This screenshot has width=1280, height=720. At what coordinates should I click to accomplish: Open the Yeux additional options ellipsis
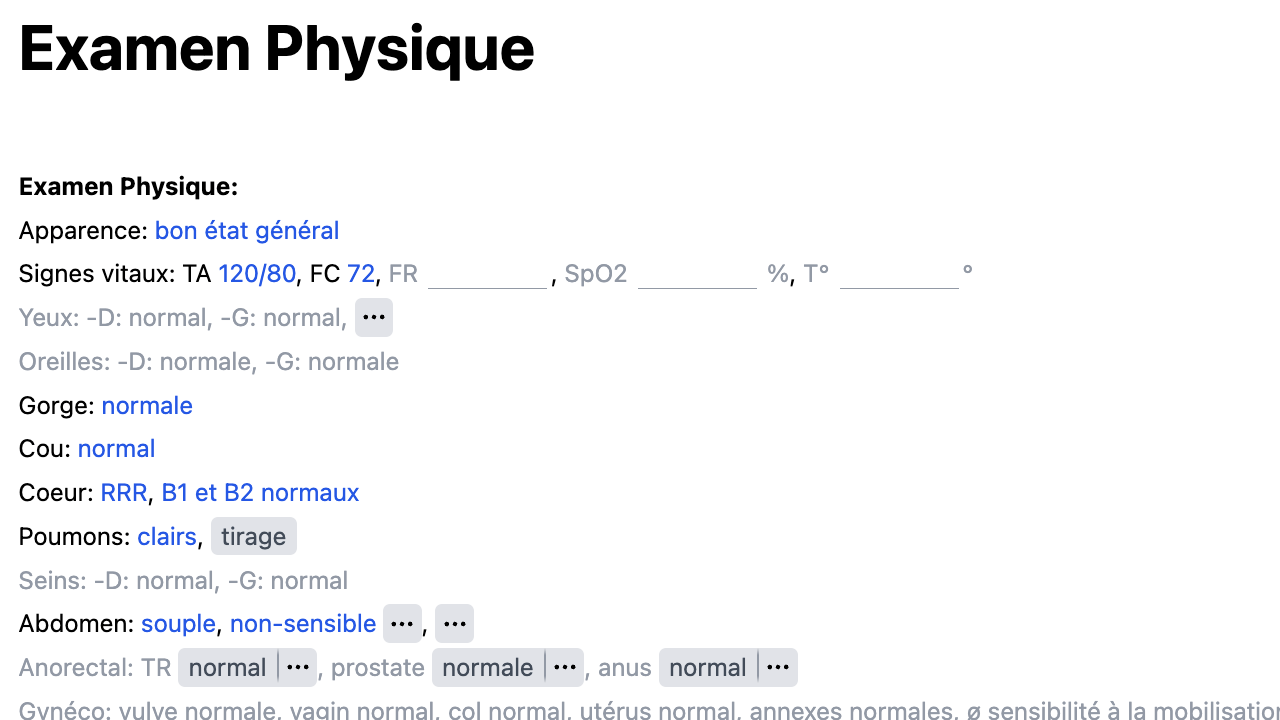coord(373,317)
